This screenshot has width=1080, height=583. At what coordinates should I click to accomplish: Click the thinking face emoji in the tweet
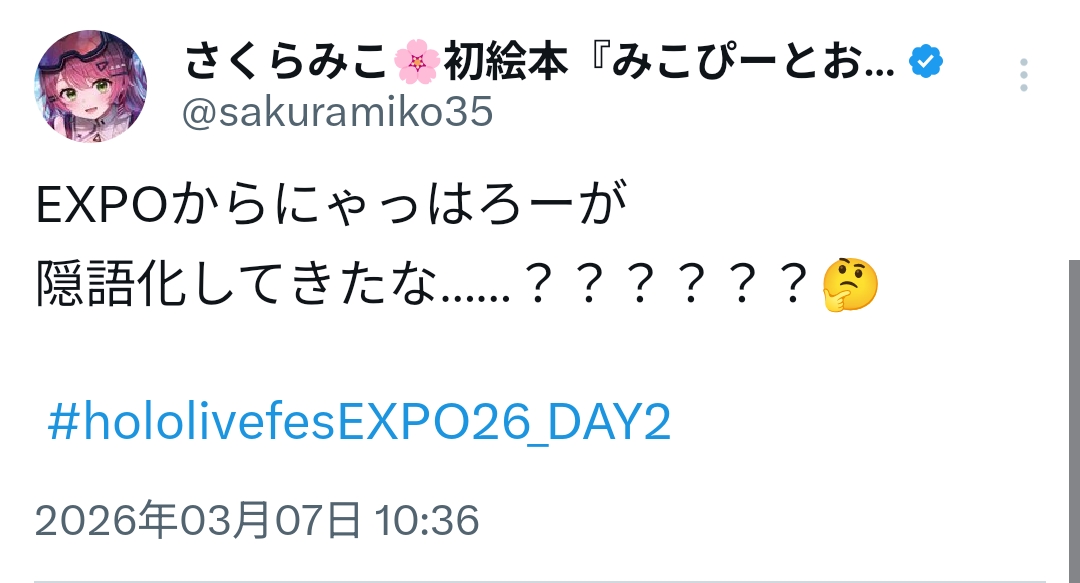850,285
